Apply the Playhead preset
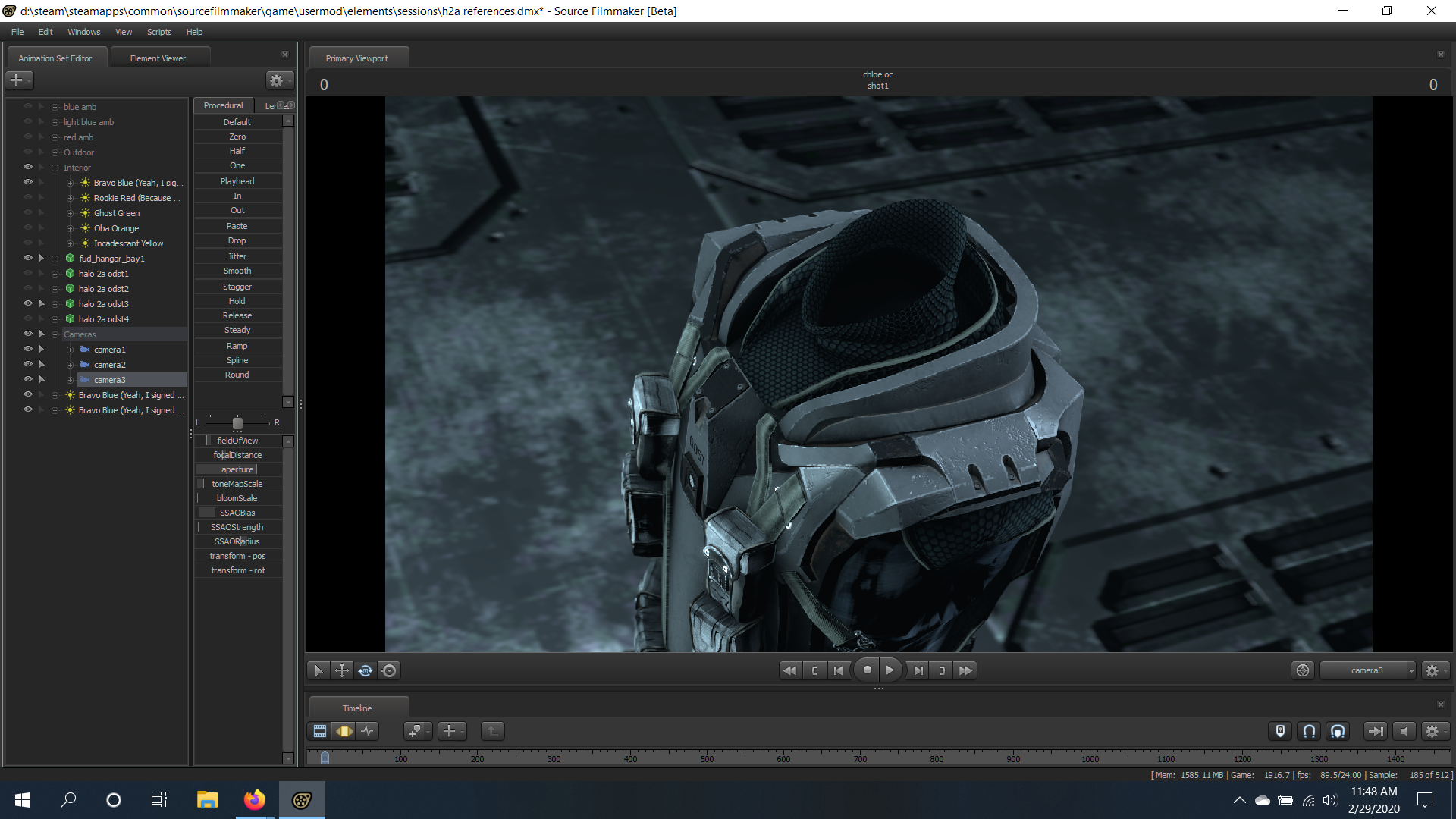This screenshot has width=1456, height=819. tap(237, 181)
